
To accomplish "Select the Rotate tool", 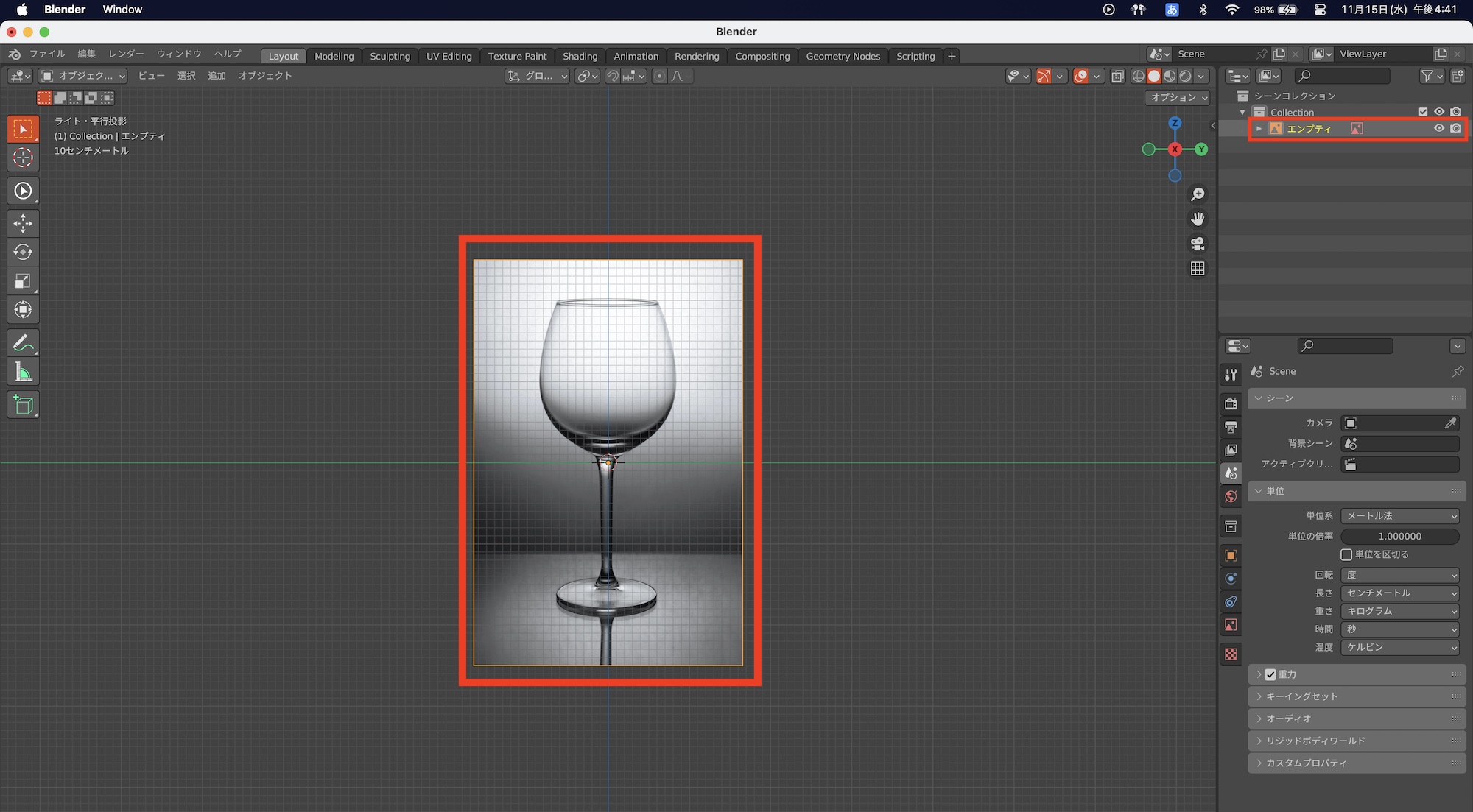I will coord(23,252).
